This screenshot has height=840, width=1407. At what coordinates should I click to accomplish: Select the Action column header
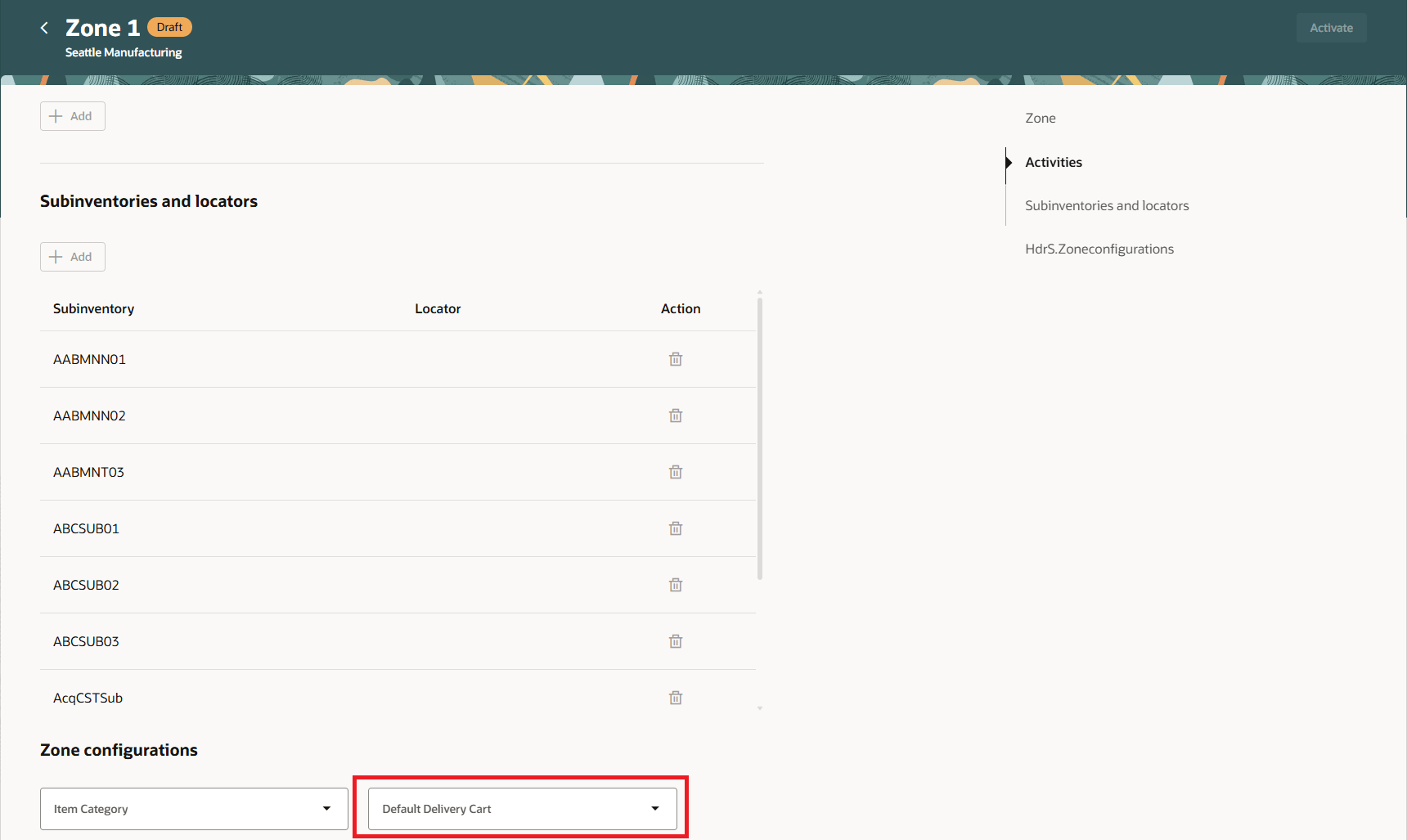[x=681, y=308]
